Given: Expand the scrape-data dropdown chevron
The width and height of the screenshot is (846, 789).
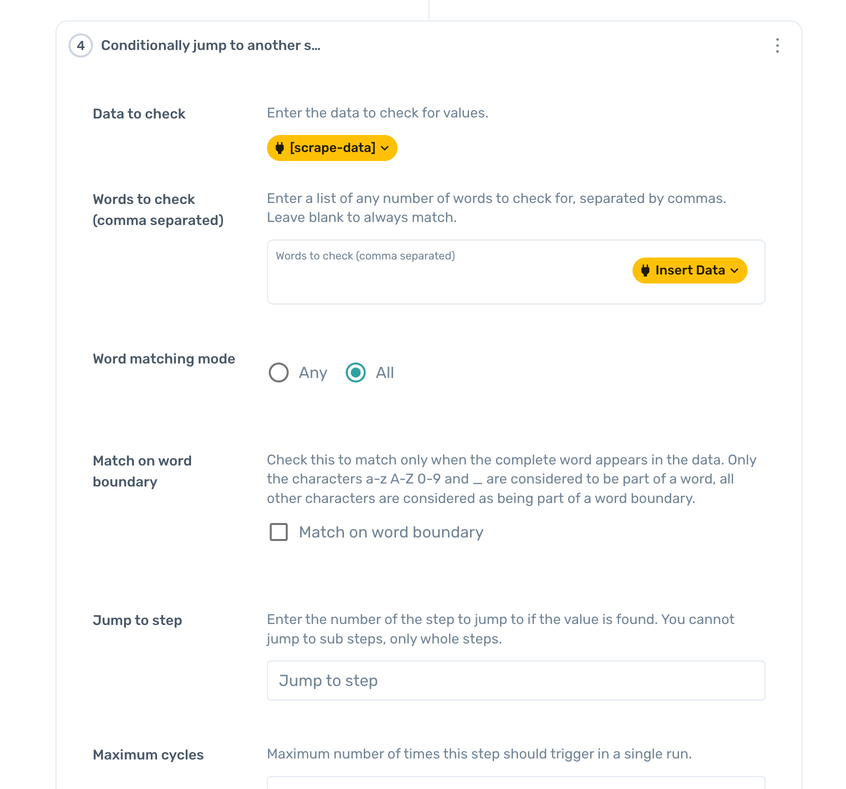Looking at the screenshot, I should click(x=385, y=148).
